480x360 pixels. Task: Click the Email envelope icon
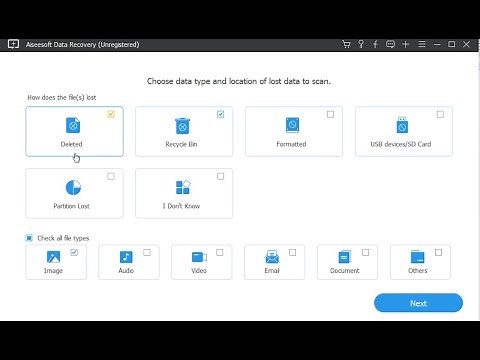click(272, 257)
